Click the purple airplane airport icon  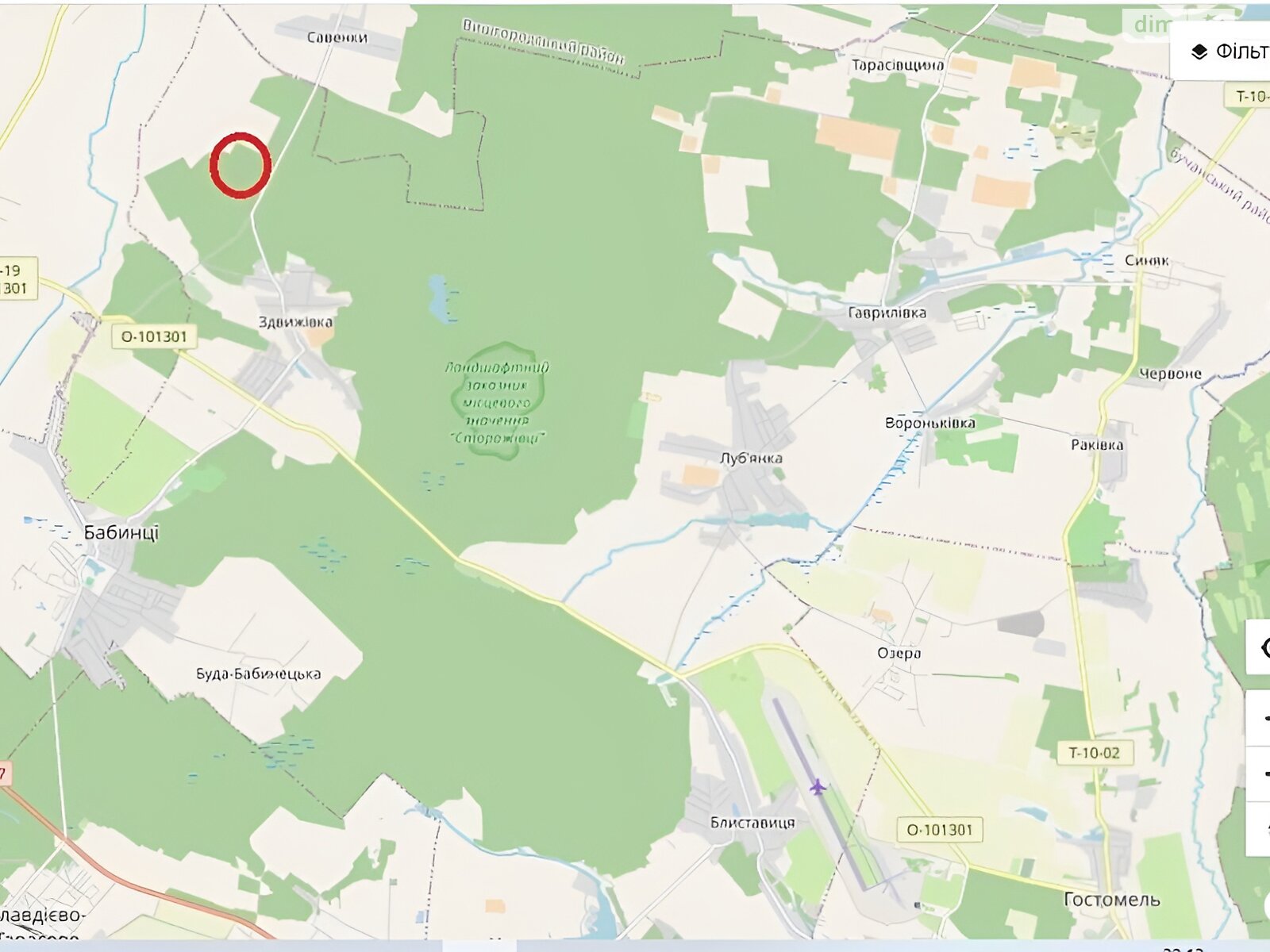818,787
